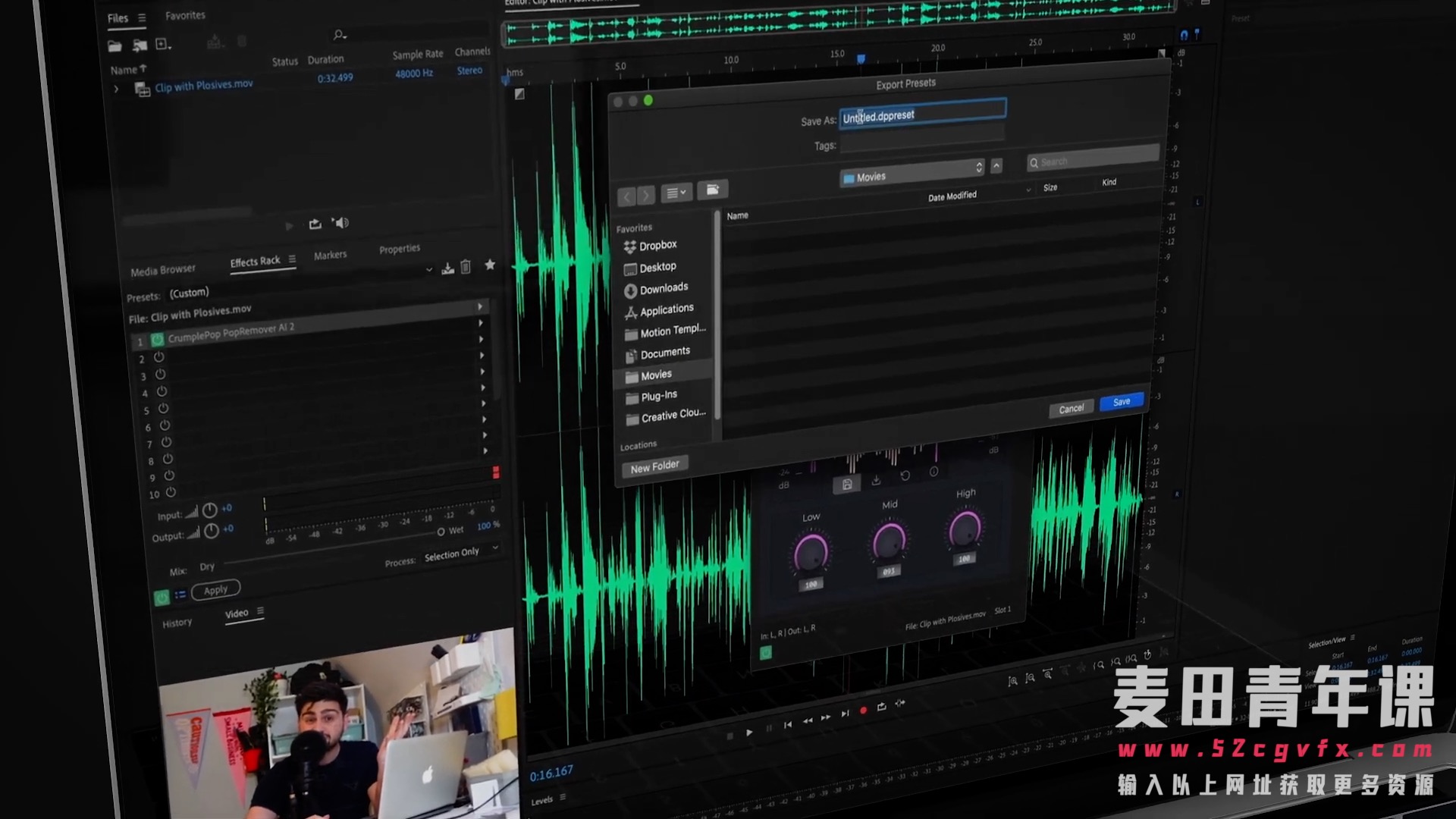Select Dropbox in dialog sidebar

click(x=650, y=246)
